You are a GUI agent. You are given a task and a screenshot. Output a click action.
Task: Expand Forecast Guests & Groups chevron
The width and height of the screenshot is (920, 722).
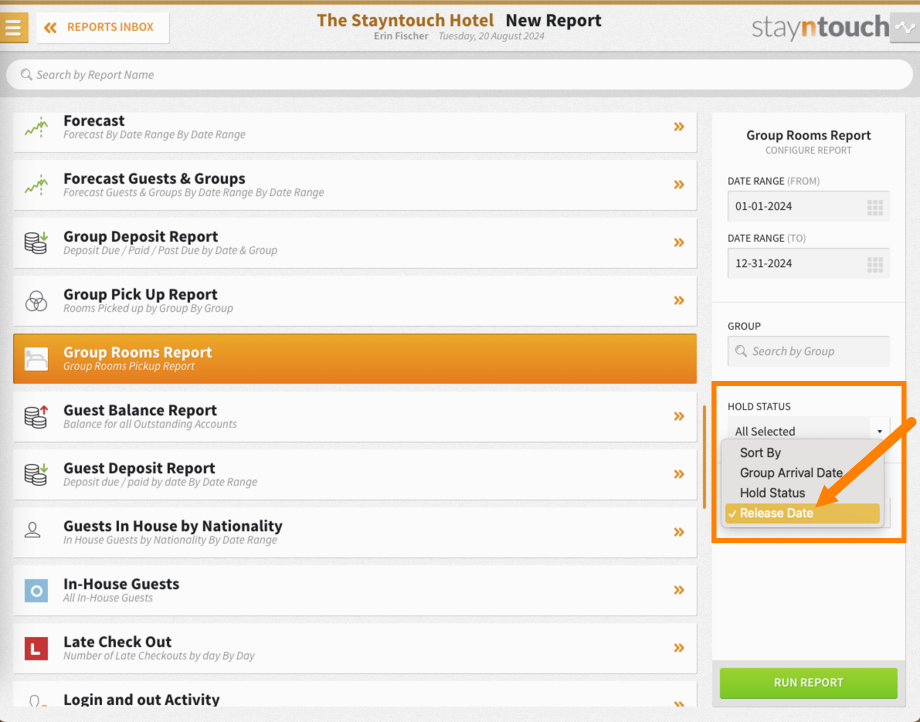coord(679,185)
